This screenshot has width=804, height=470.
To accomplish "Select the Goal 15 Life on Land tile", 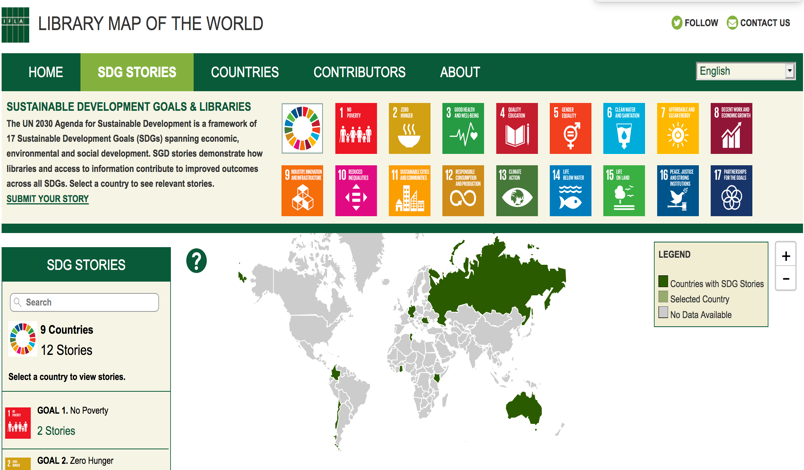I will tap(624, 190).
